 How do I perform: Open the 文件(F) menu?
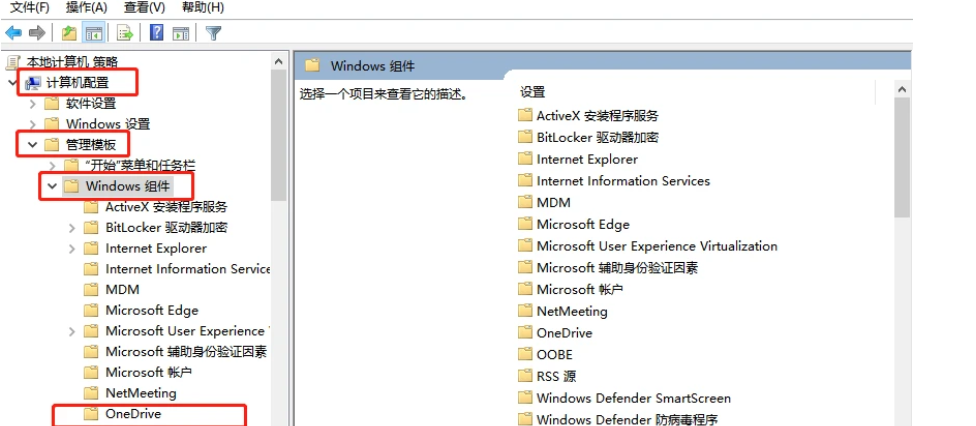30,7
